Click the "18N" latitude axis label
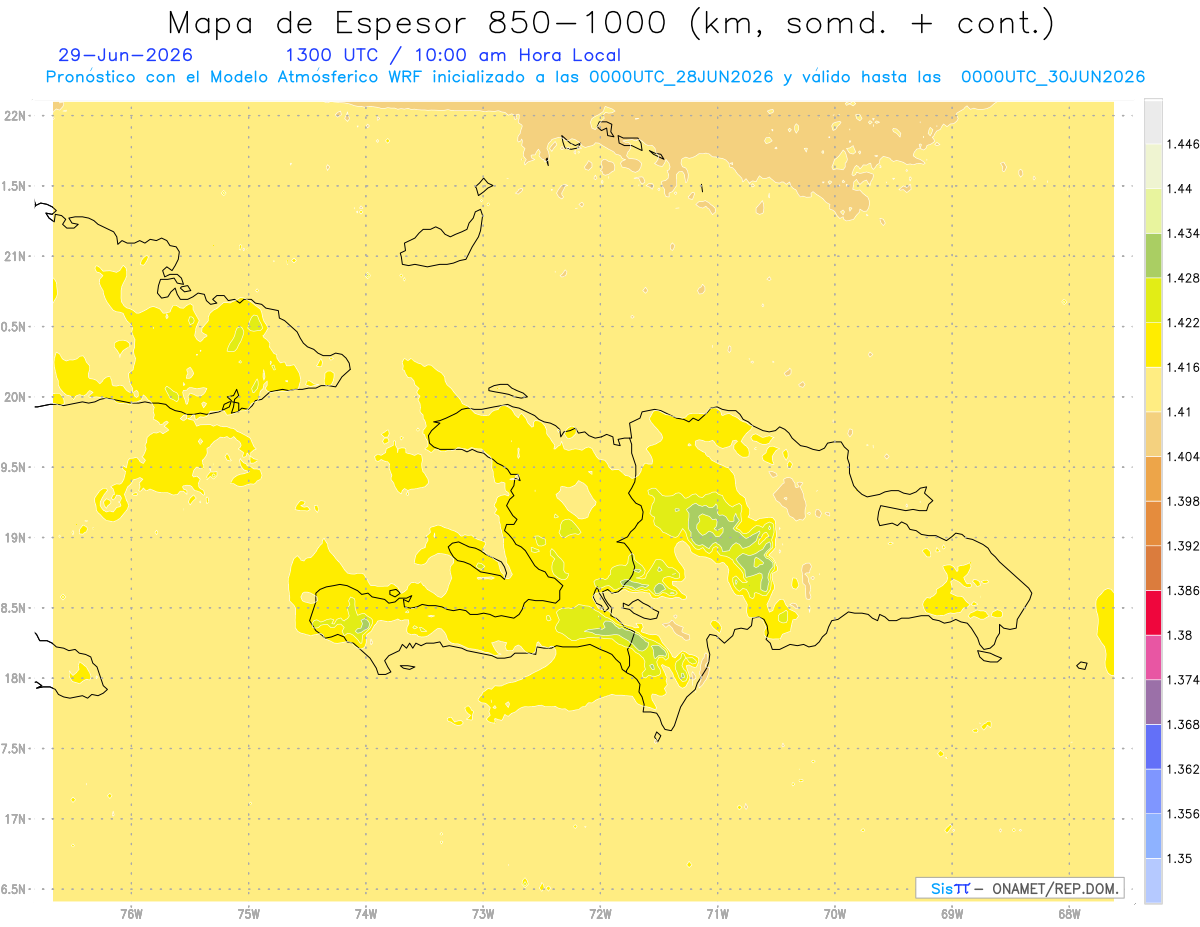The height and width of the screenshot is (927, 1200). pos(17,679)
